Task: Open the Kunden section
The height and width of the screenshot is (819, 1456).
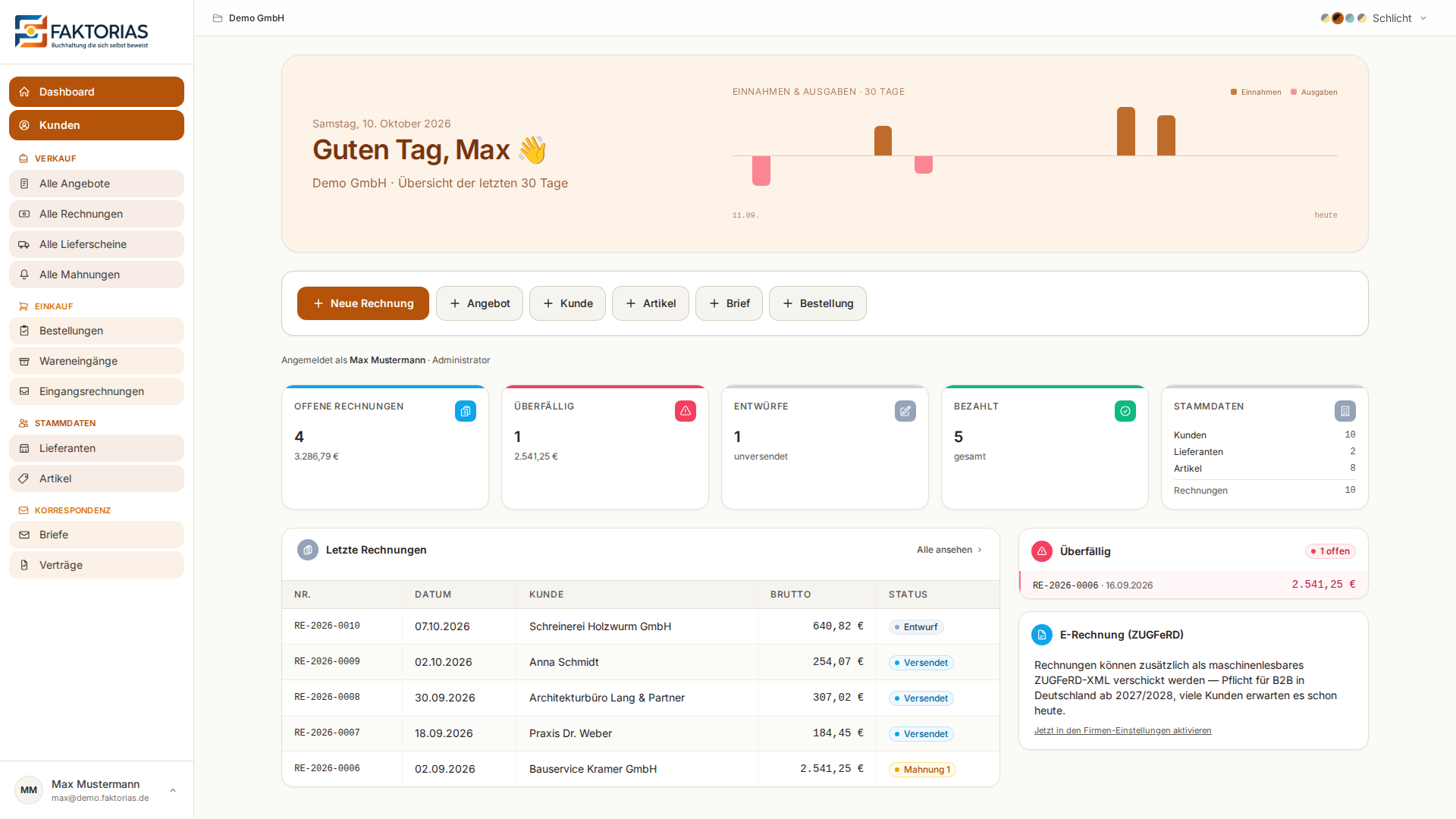Action: point(96,125)
